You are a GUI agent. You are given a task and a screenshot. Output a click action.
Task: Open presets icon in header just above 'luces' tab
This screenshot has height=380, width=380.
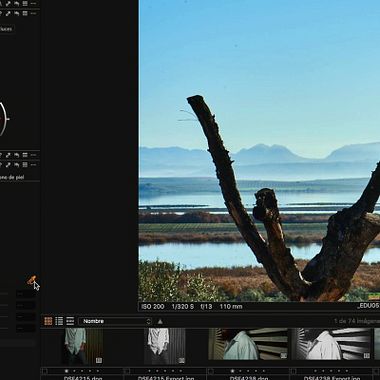[25, 14]
